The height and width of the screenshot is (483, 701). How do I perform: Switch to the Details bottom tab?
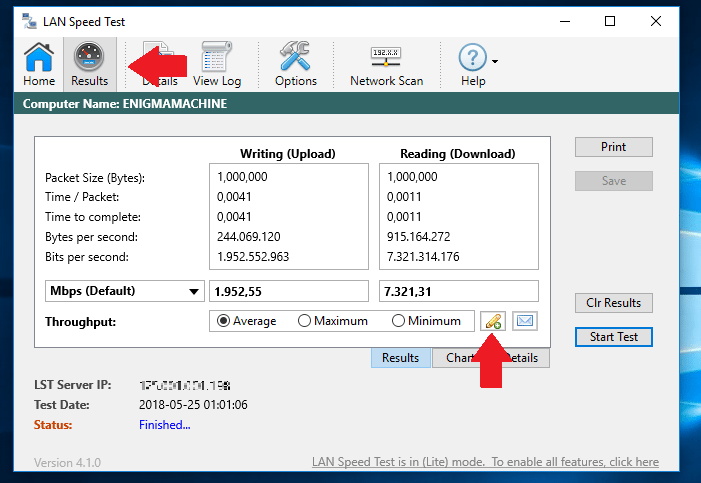[x=521, y=358]
